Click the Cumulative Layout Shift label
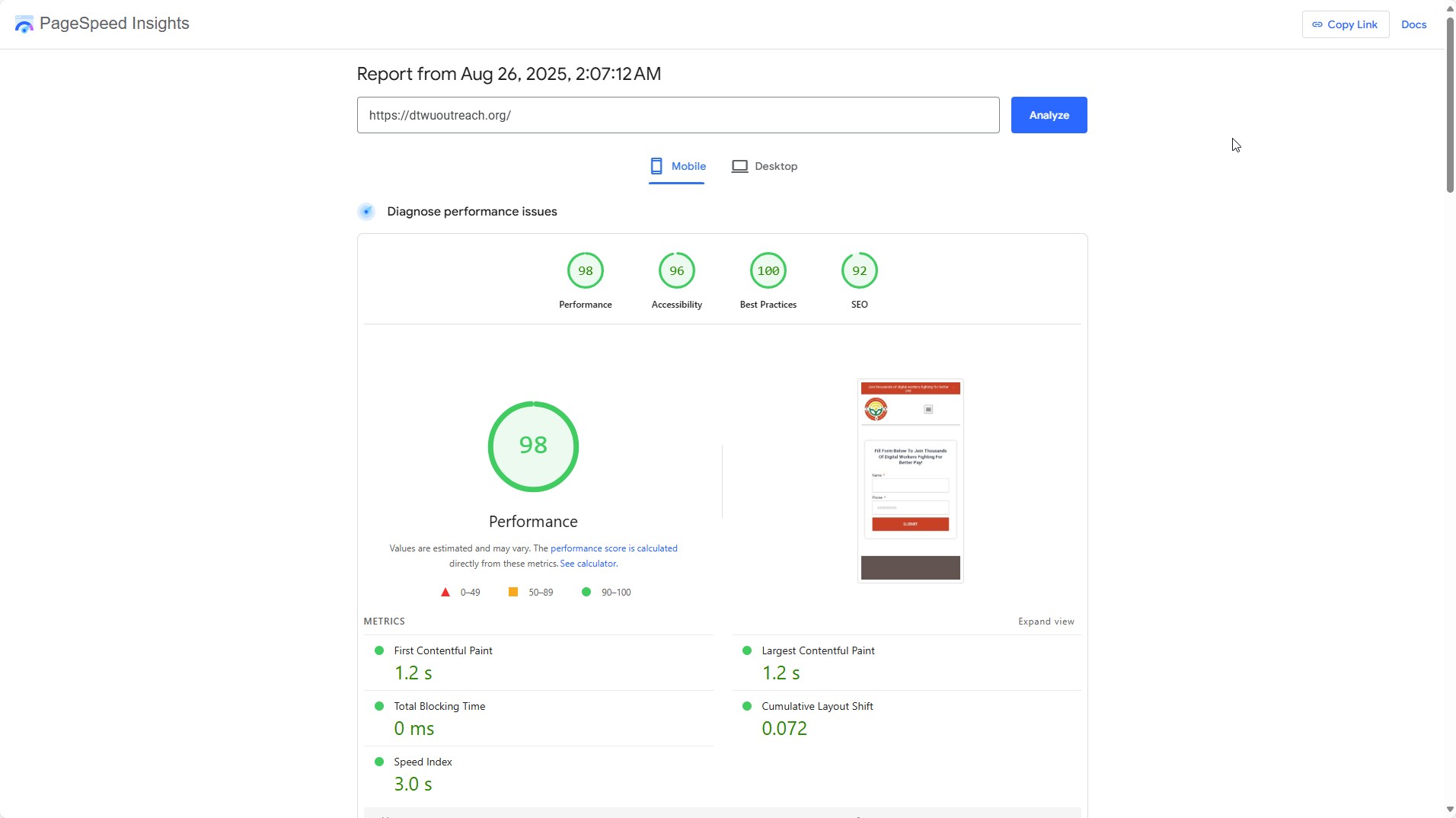 817,706
